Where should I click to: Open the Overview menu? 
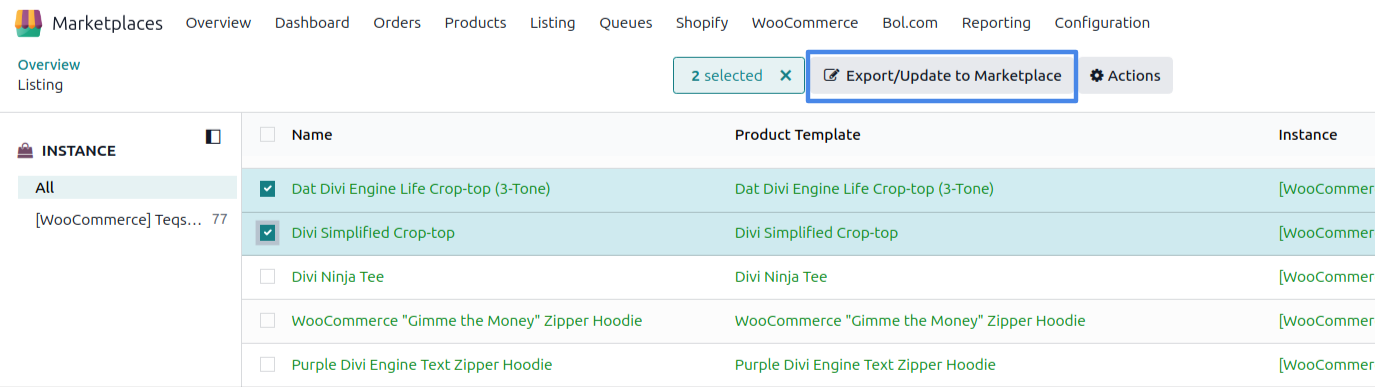pyautogui.click(x=218, y=23)
